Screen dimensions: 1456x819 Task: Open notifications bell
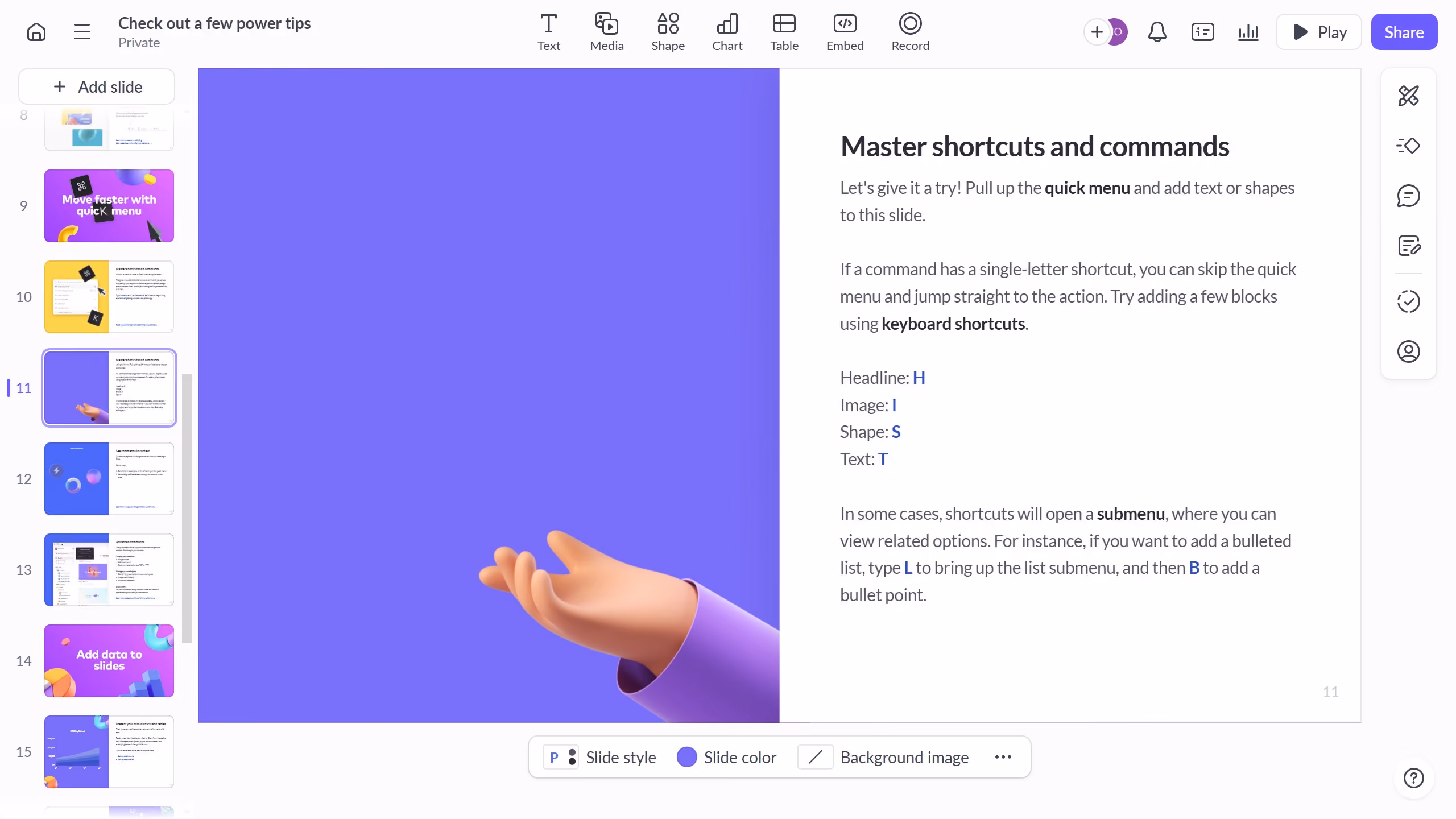1157,32
